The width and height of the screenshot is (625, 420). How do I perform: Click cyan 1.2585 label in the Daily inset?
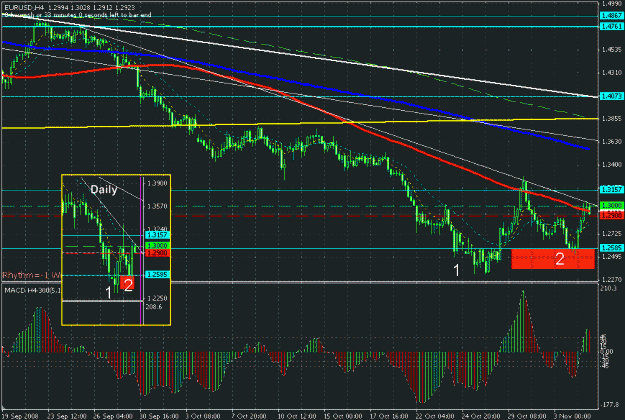click(157, 274)
